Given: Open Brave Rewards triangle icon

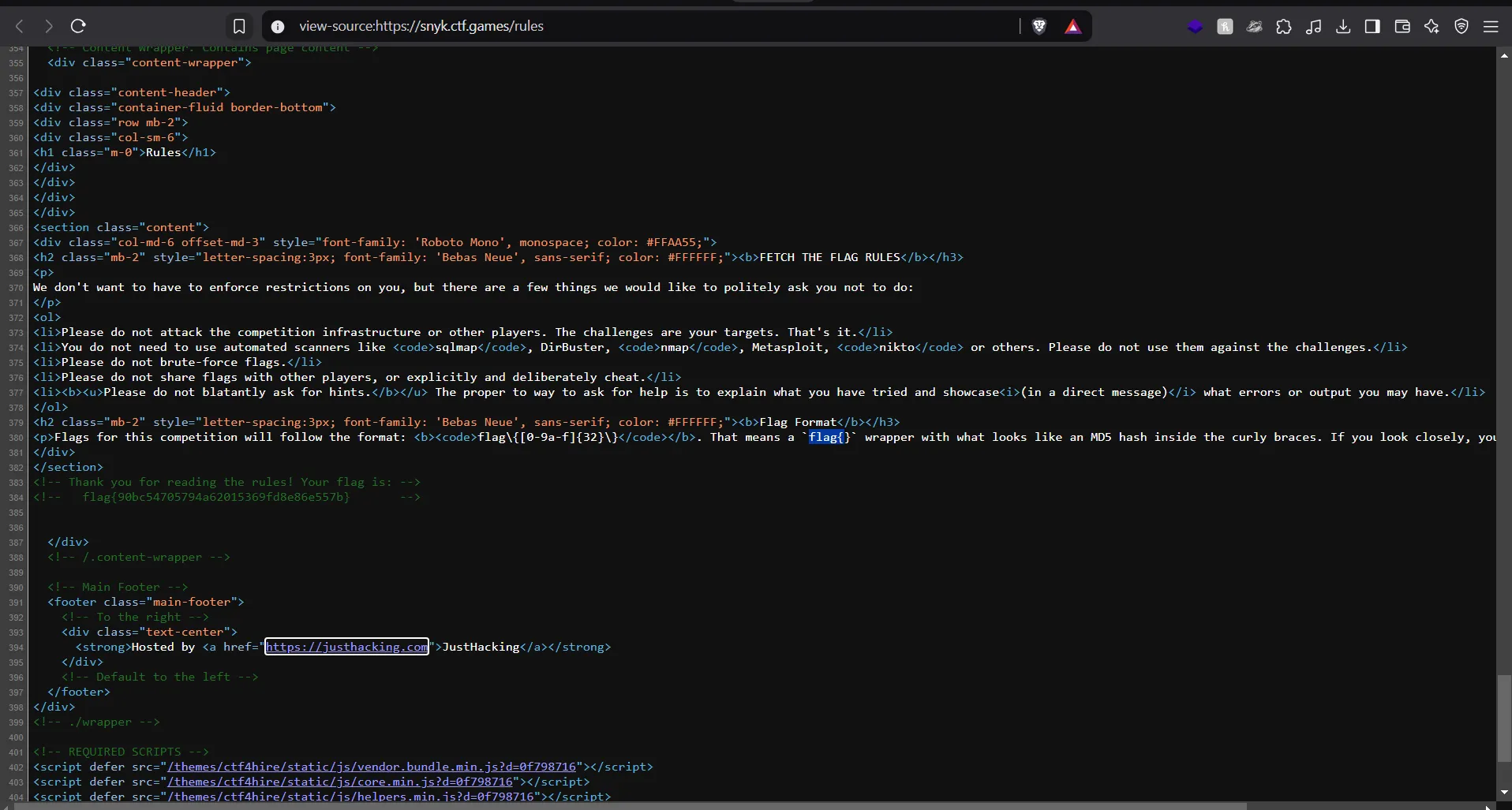Looking at the screenshot, I should (1072, 26).
